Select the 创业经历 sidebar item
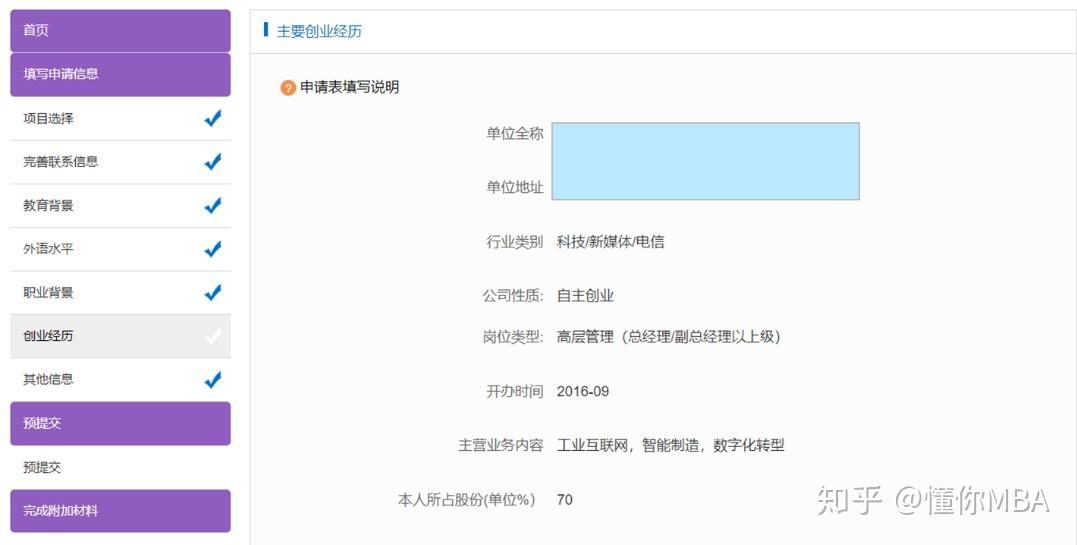Image resolution: width=1077 pixels, height=545 pixels. coord(48,336)
